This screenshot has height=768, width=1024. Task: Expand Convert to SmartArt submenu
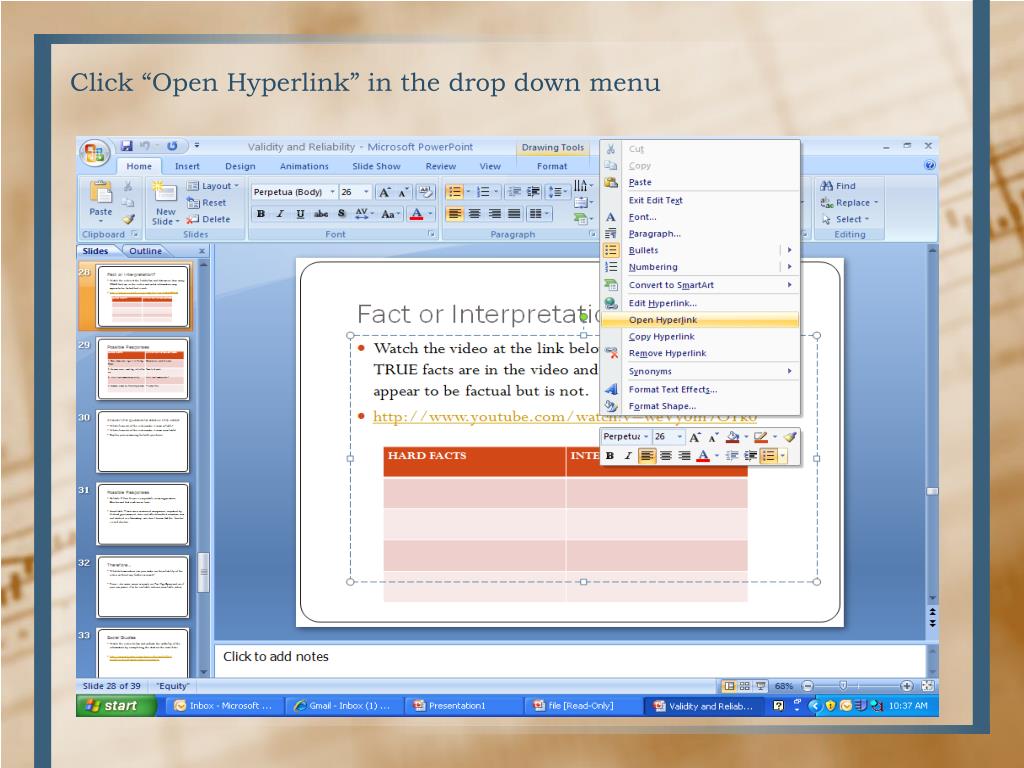pyautogui.click(x=789, y=285)
